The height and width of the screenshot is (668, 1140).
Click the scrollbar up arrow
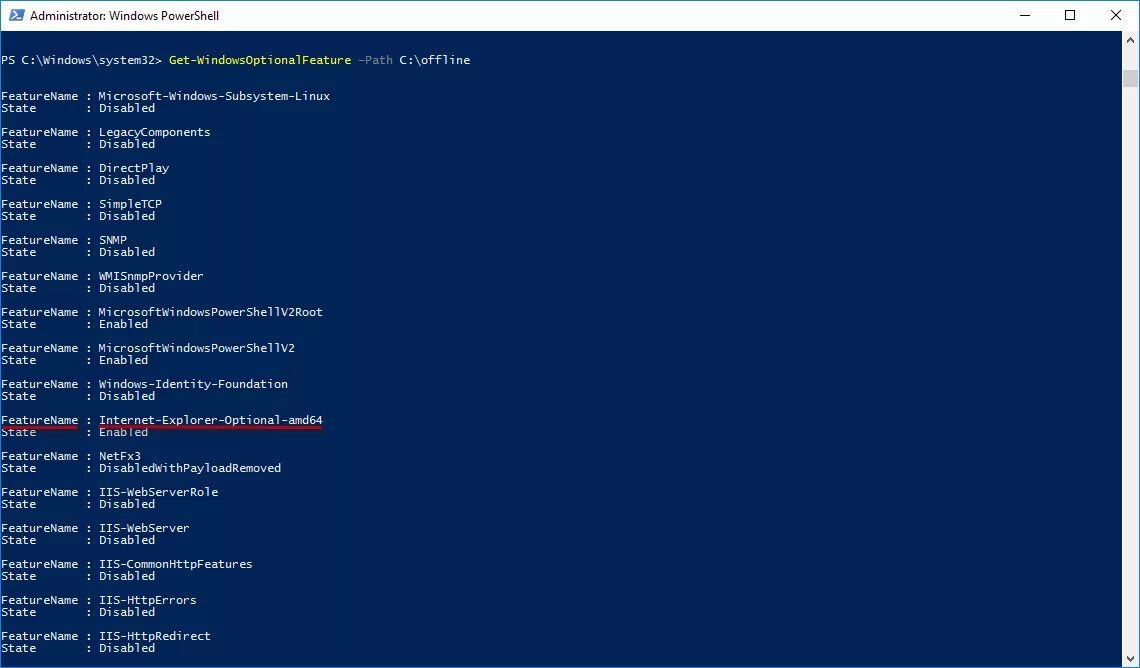(x=1130, y=38)
